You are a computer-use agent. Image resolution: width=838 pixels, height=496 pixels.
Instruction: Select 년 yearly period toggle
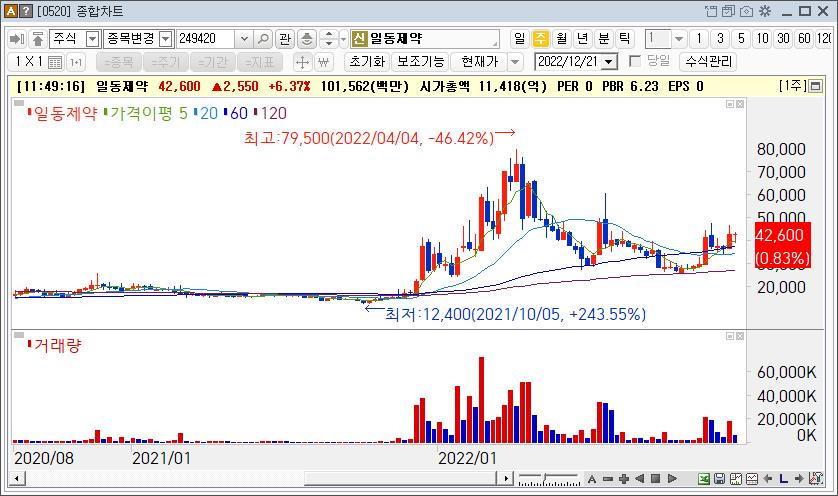pos(583,38)
